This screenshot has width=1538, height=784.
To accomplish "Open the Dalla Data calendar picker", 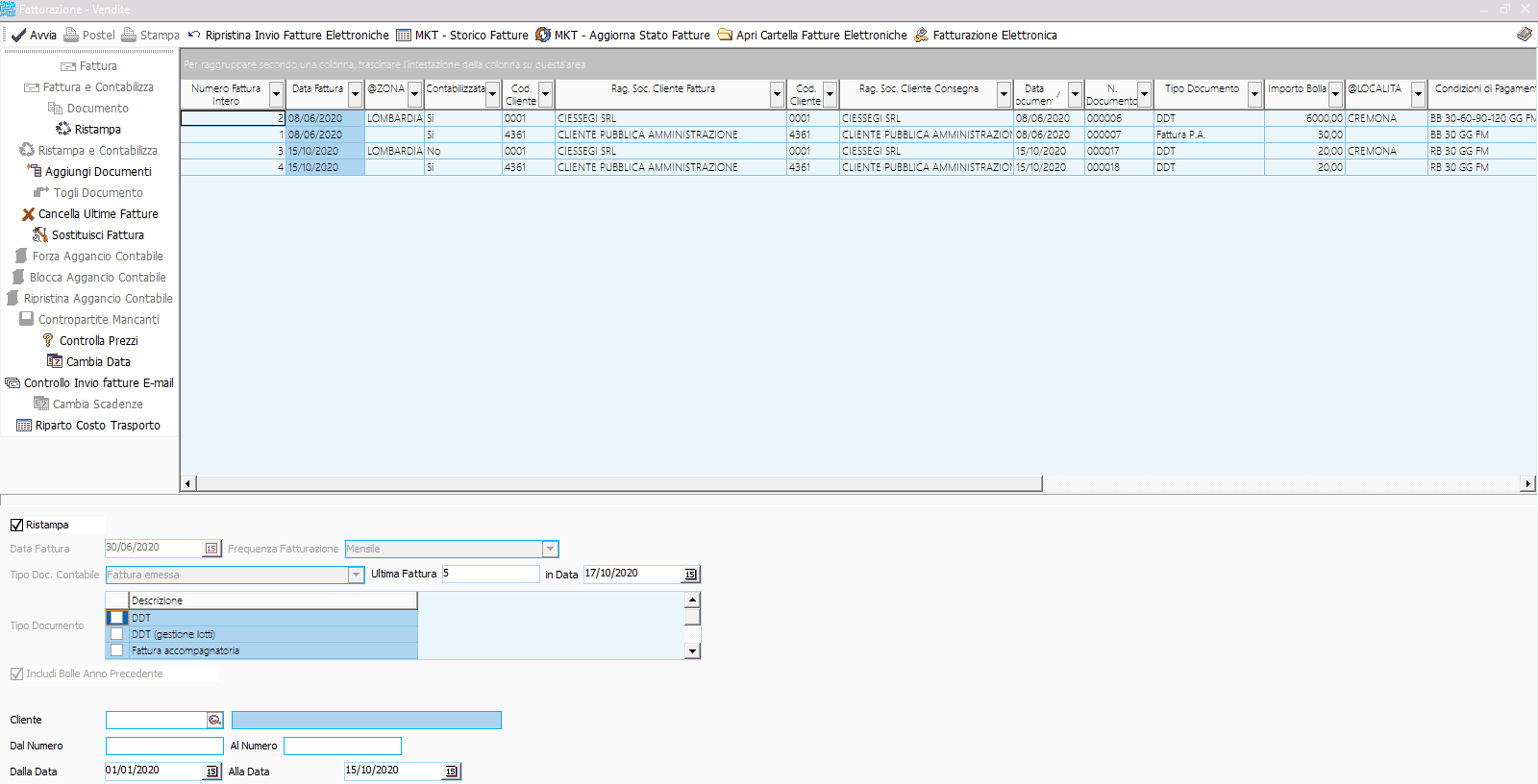I will (x=211, y=772).
